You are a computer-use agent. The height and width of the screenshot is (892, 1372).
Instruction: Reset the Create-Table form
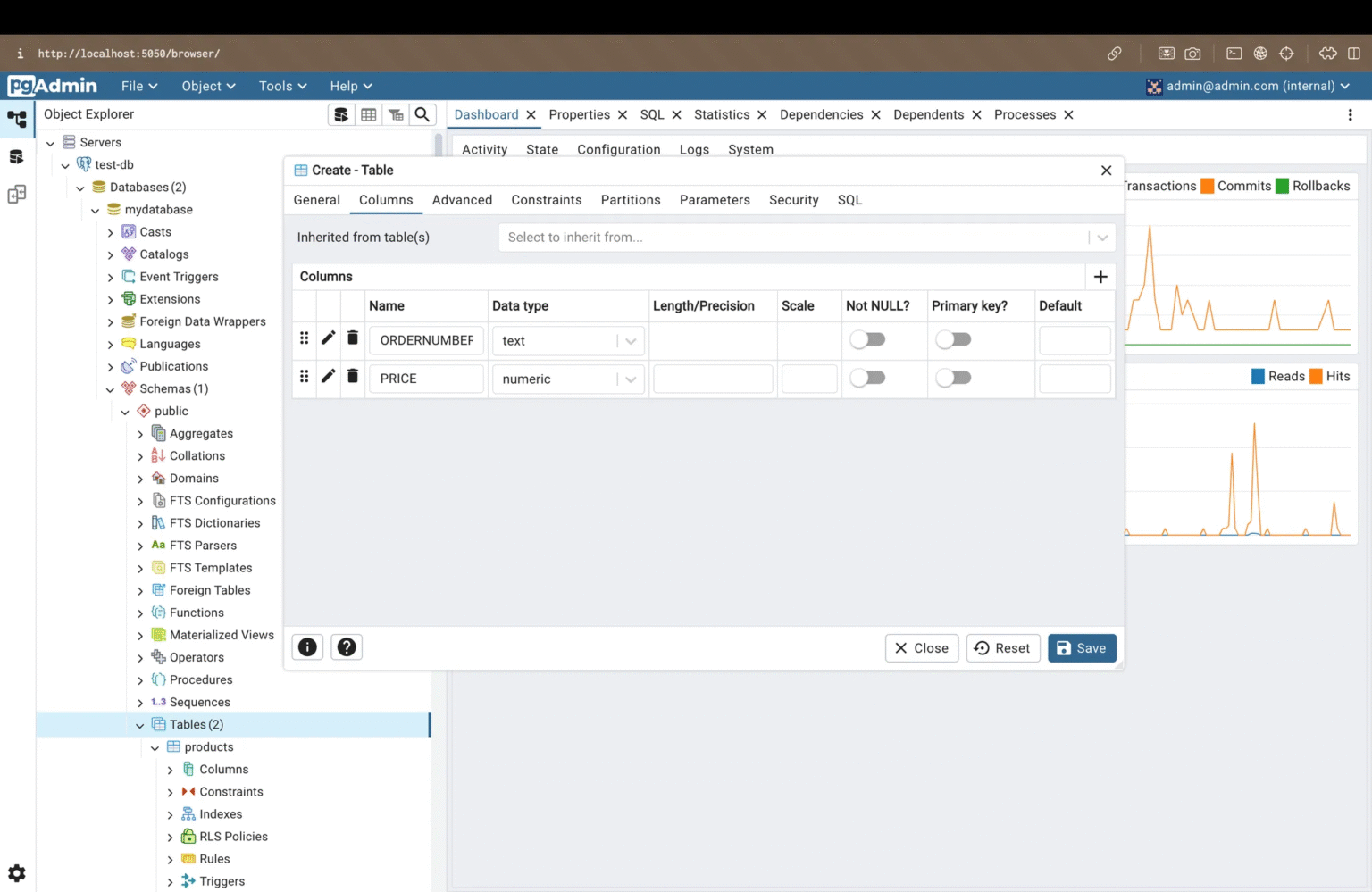point(1002,647)
